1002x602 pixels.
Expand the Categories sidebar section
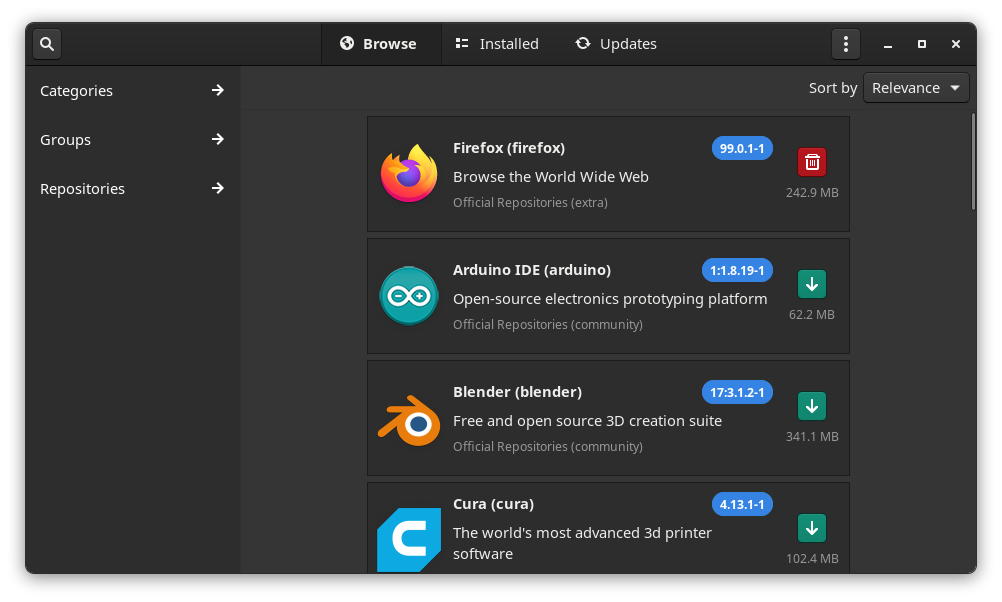click(132, 91)
